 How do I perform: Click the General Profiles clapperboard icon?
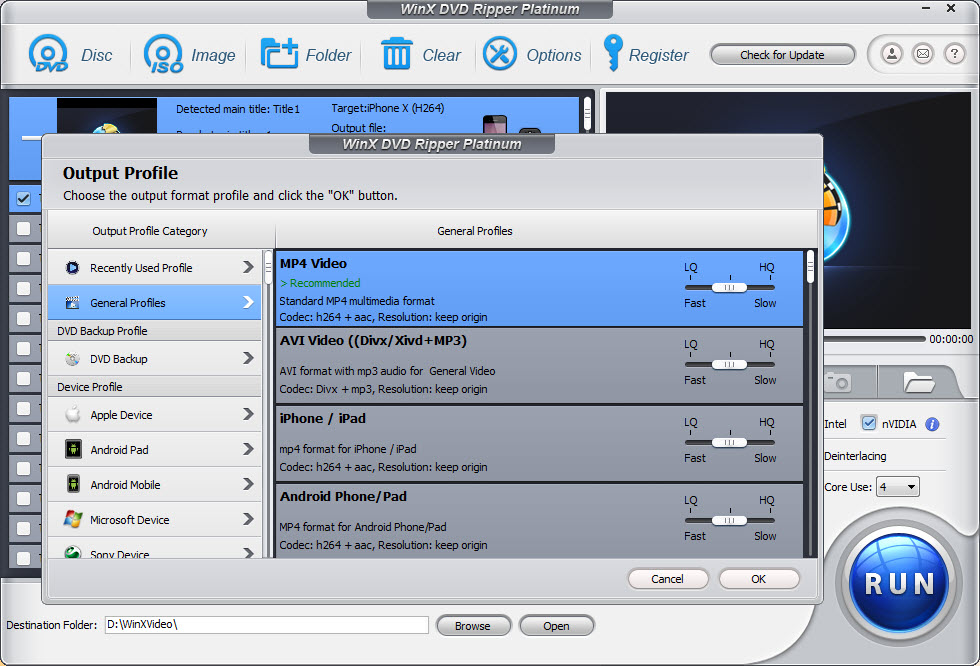pos(72,303)
